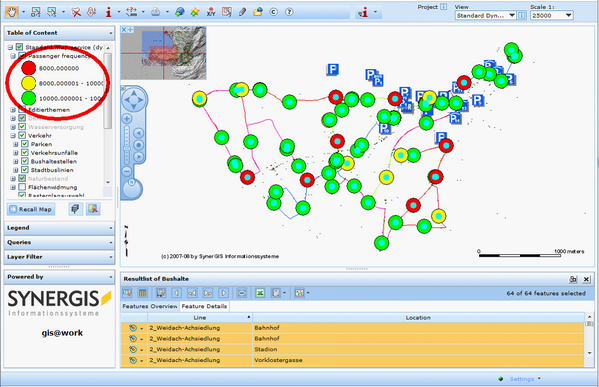The height and width of the screenshot is (387, 599).
Task: Open the Scale dropdown showing 25000
Action: (552, 15)
